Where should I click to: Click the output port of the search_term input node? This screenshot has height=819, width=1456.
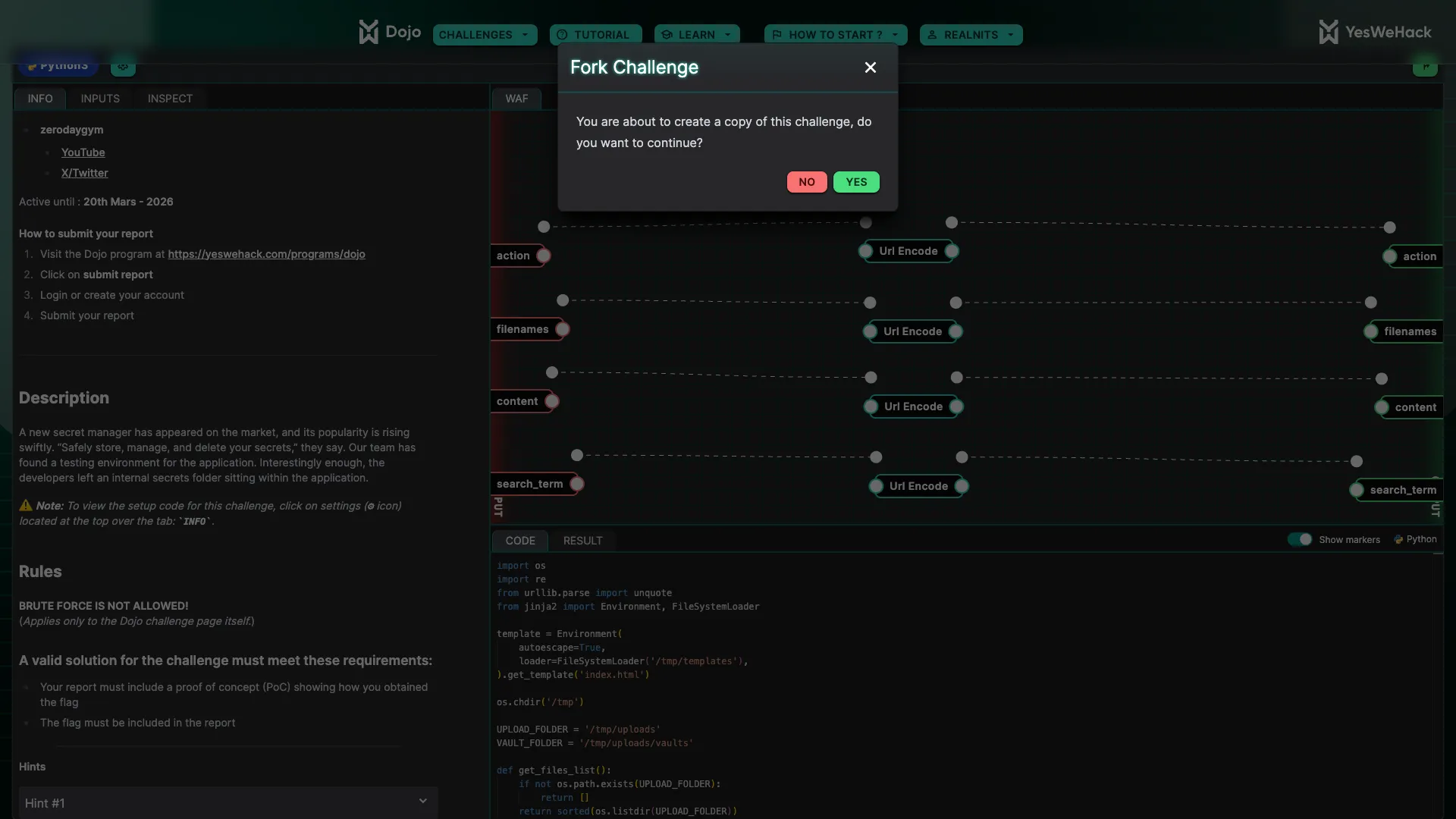pyautogui.click(x=577, y=484)
